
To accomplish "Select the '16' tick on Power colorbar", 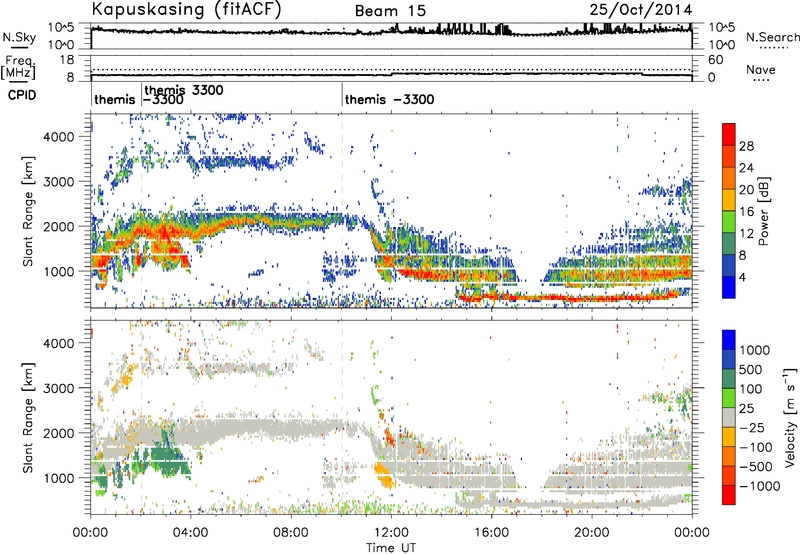I will 746,212.
